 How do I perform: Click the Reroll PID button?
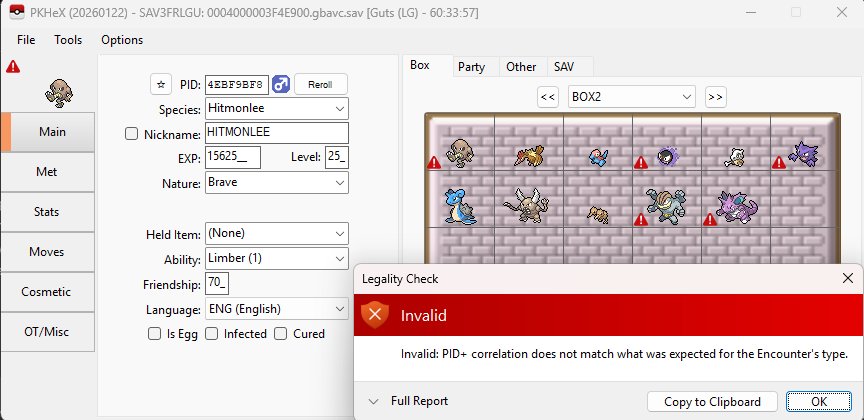(320, 84)
